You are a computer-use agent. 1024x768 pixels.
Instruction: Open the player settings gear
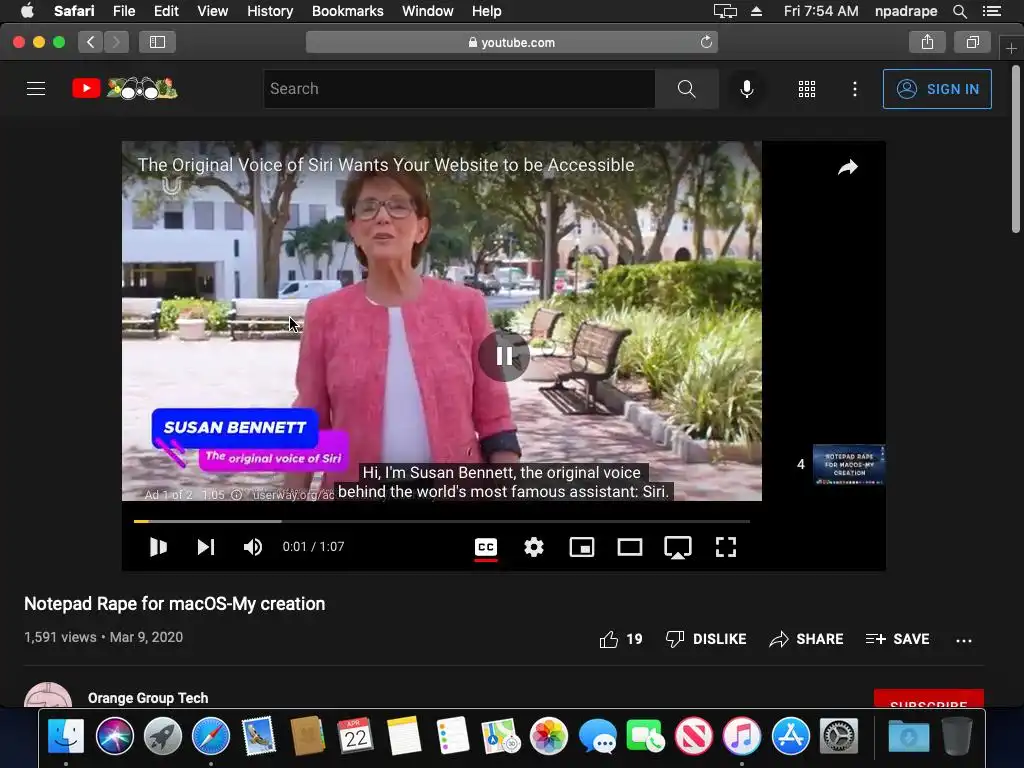(x=534, y=547)
